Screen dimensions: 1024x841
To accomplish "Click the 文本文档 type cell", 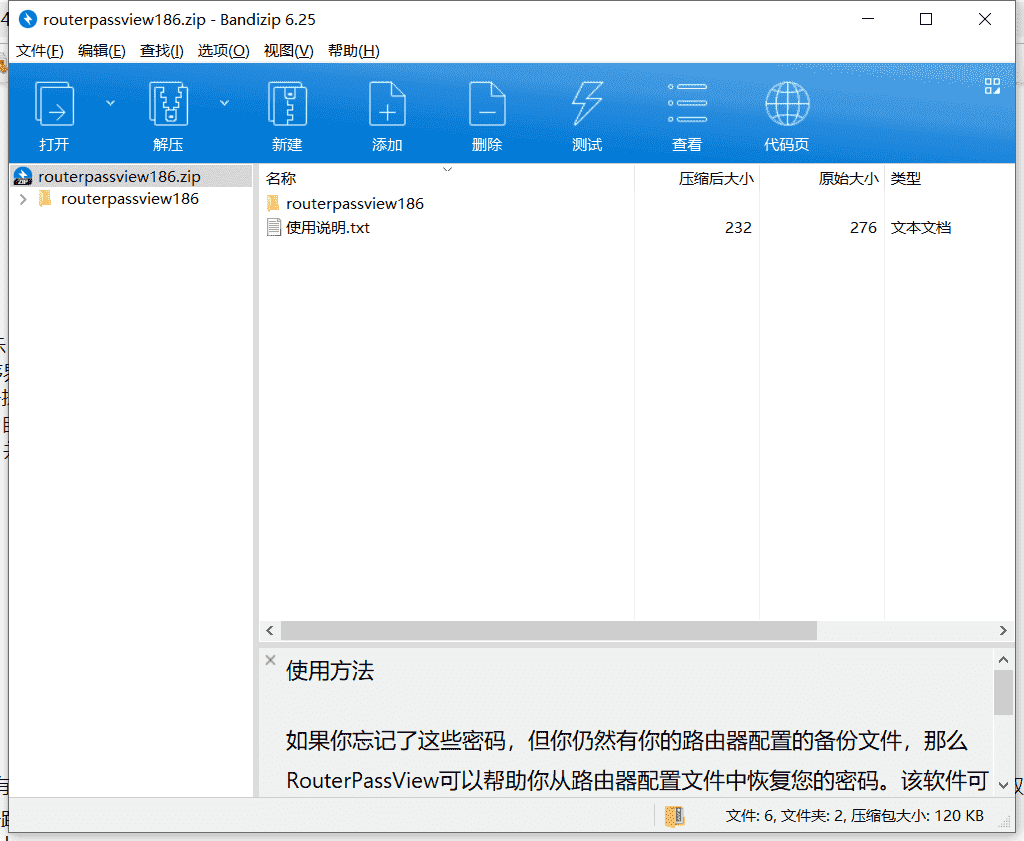I will 921,228.
